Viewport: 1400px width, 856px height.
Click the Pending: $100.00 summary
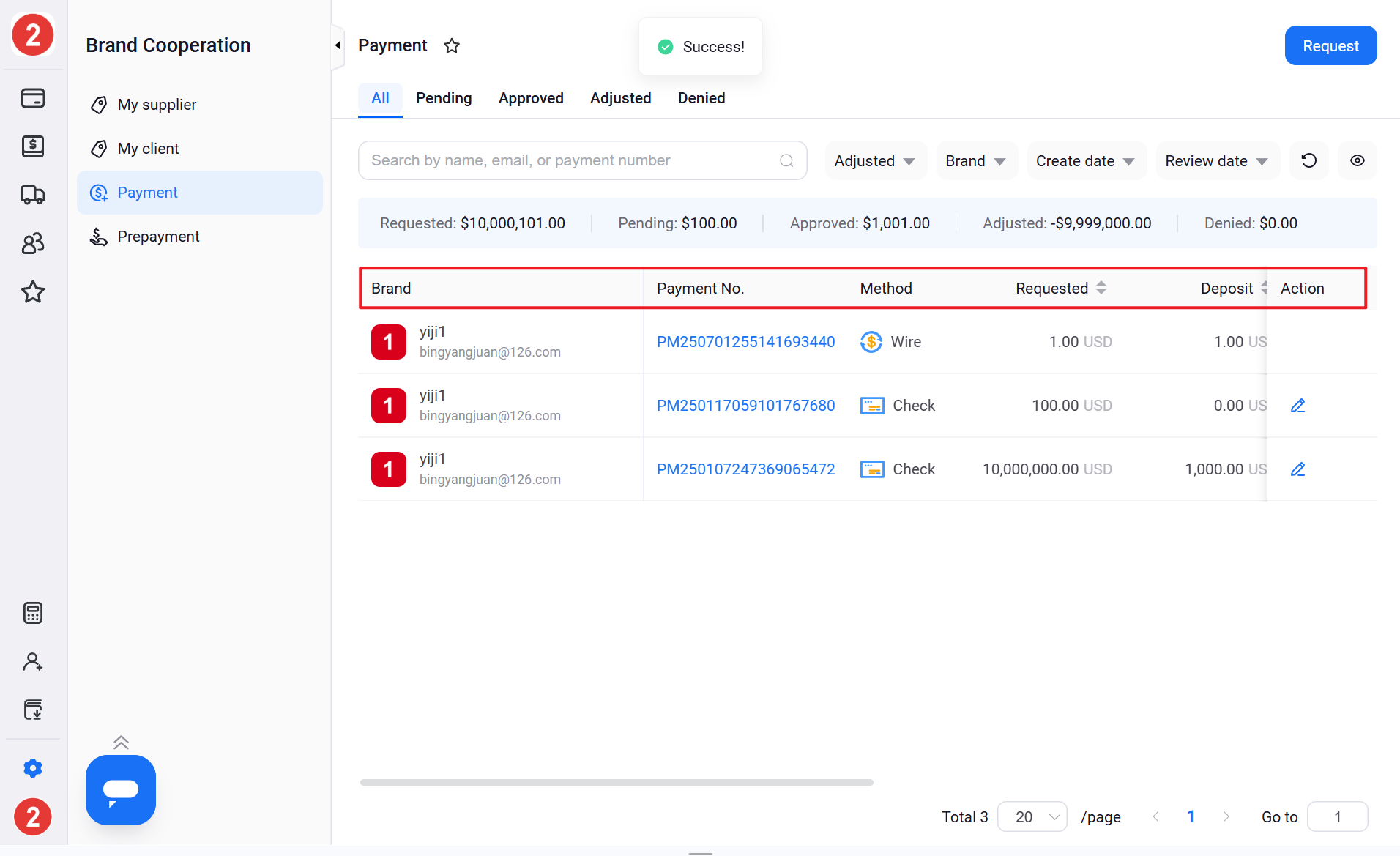tap(677, 223)
